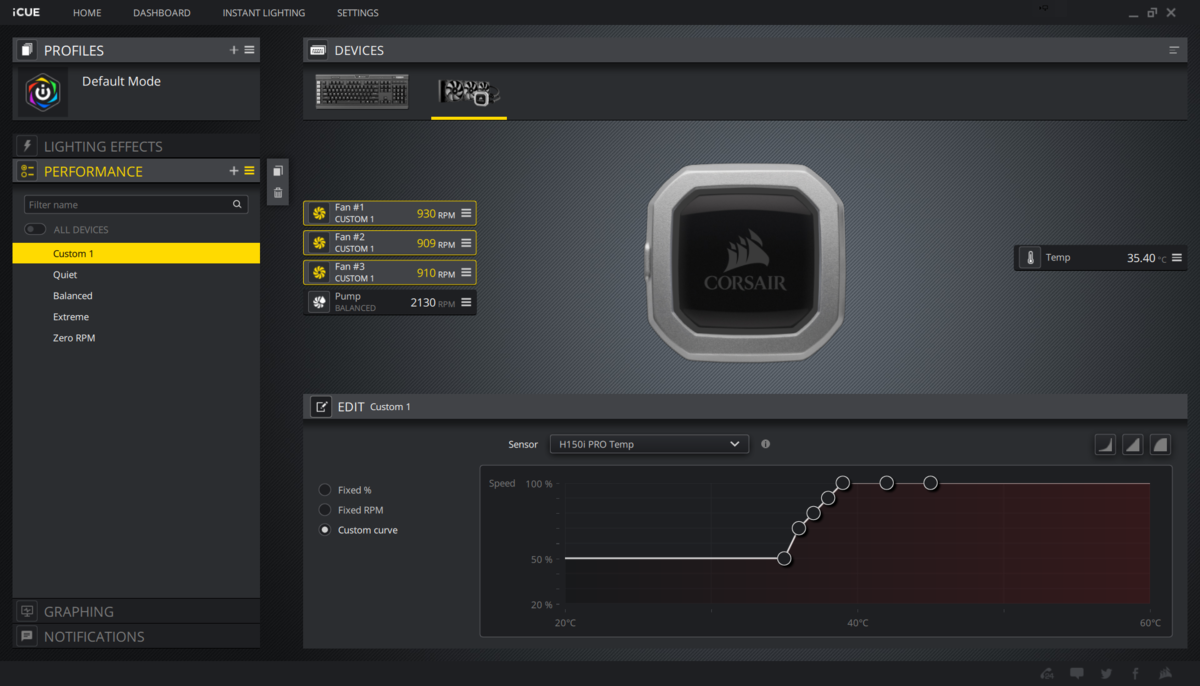1200x686 pixels.
Task: Open the Dashboard menu
Action: coord(161,13)
